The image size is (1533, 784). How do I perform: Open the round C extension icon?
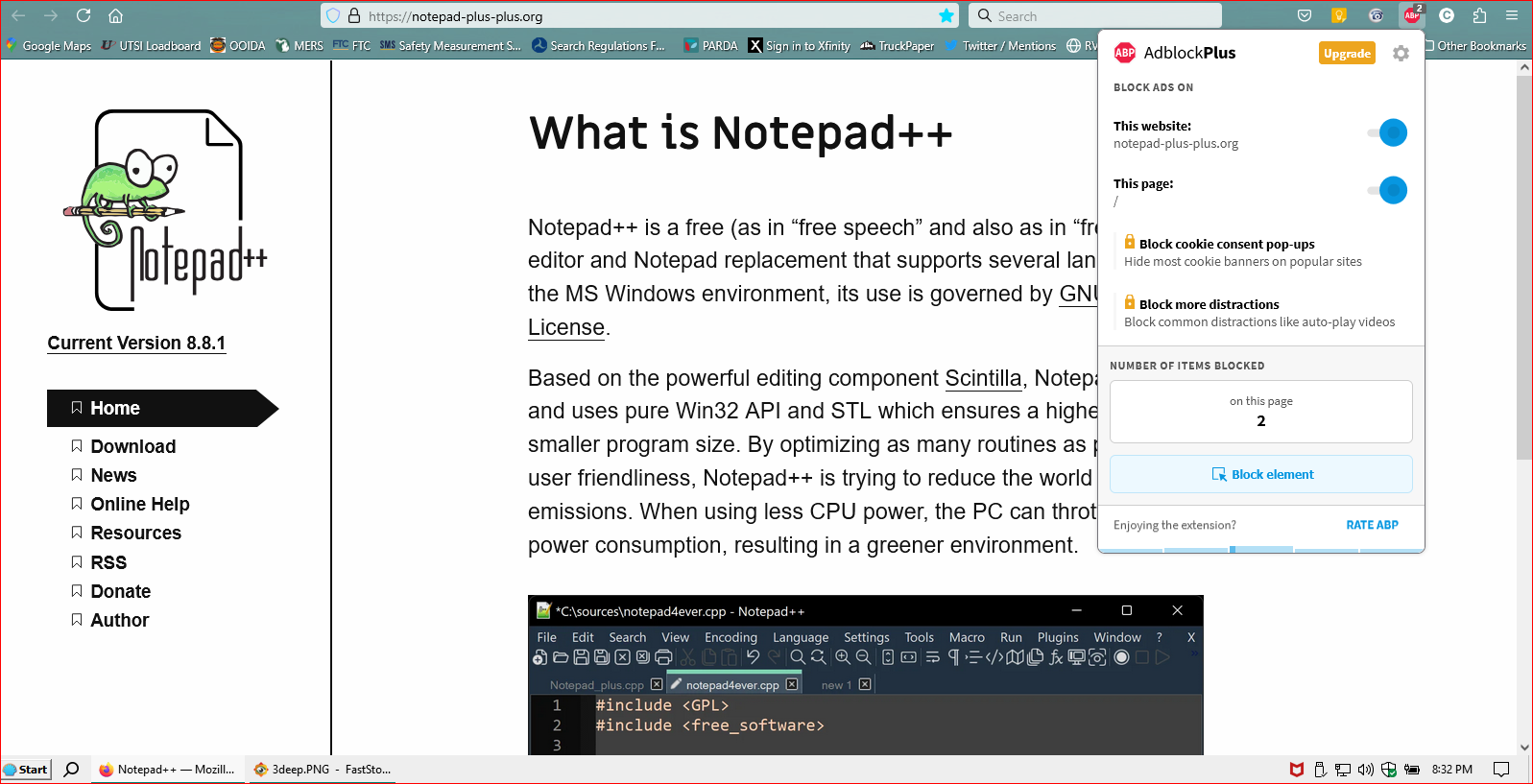tap(1447, 15)
